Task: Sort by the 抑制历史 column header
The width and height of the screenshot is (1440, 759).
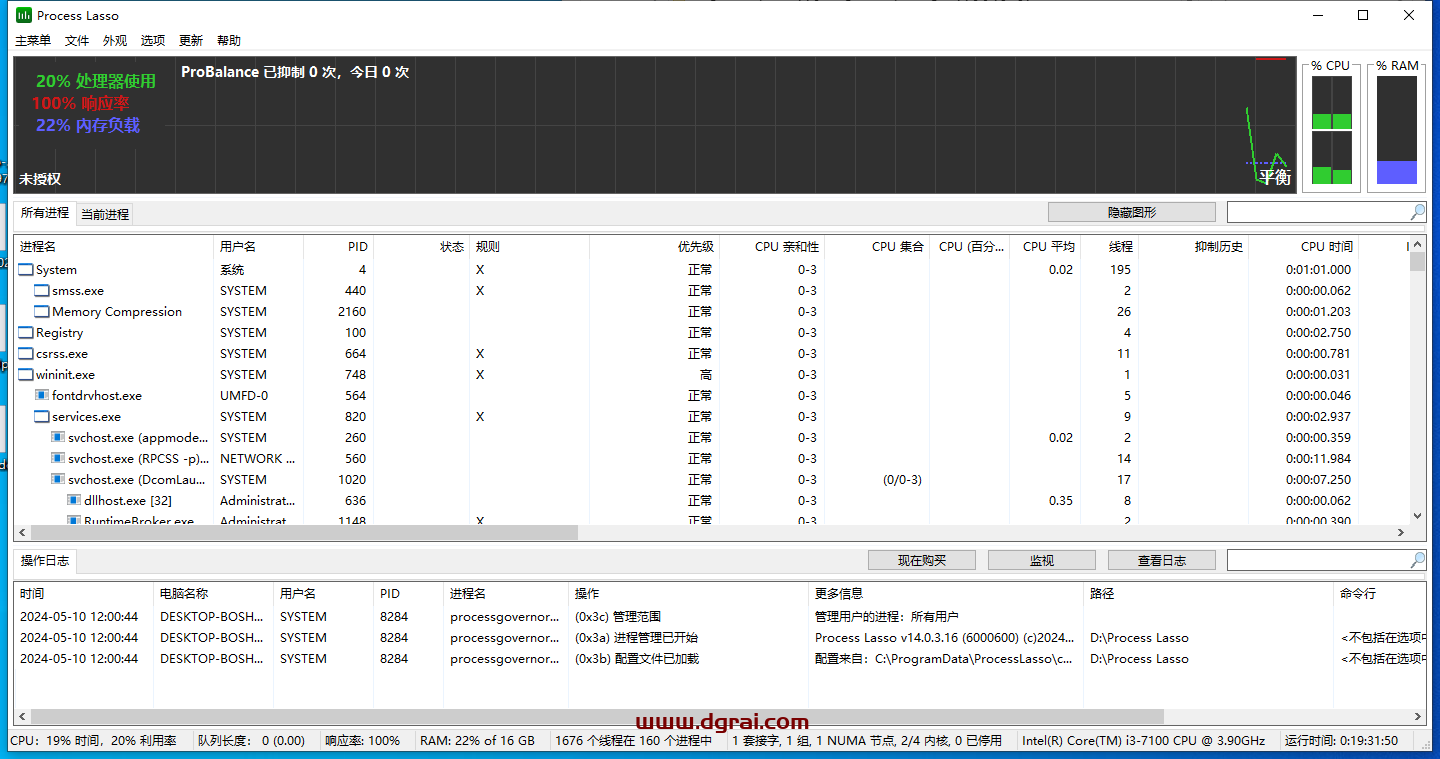Action: (x=1194, y=246)
